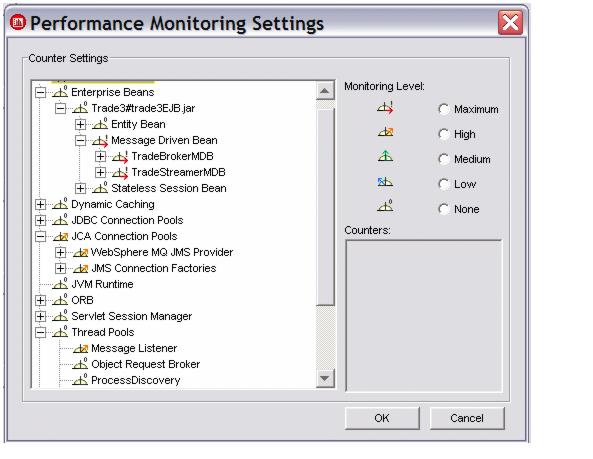Click the OK button

coord(382,418)
